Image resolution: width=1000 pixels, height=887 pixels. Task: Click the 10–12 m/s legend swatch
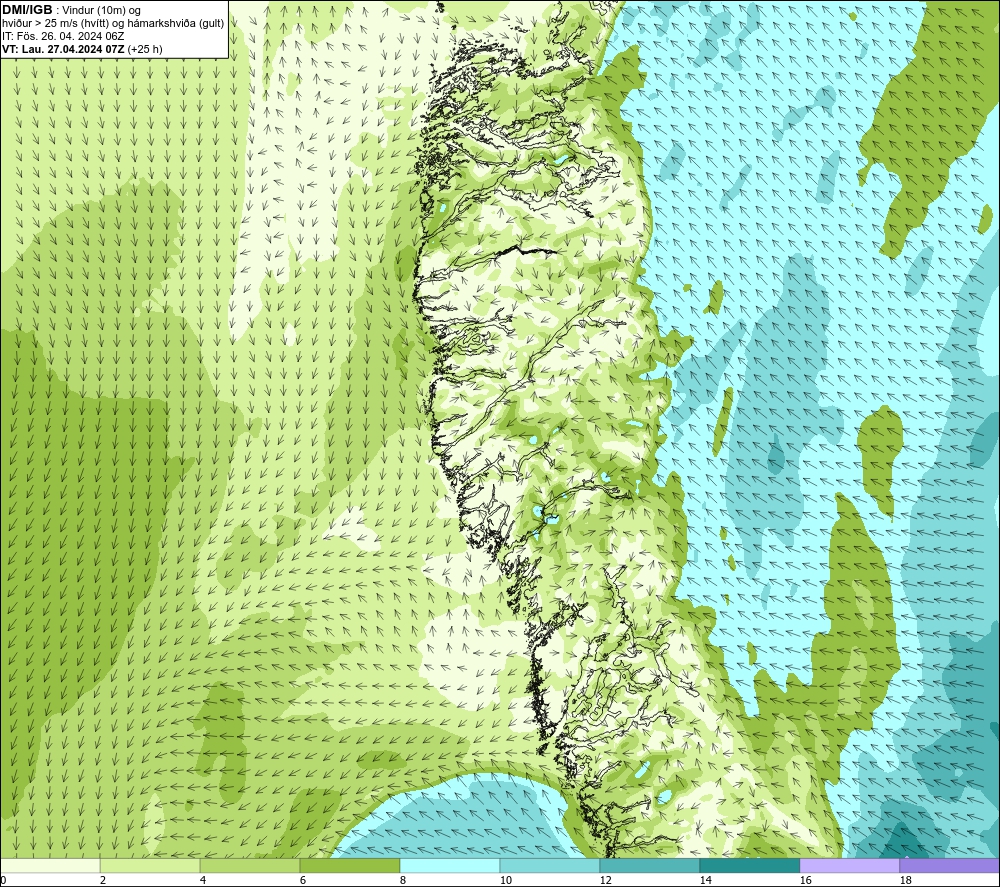pos(550,865)
